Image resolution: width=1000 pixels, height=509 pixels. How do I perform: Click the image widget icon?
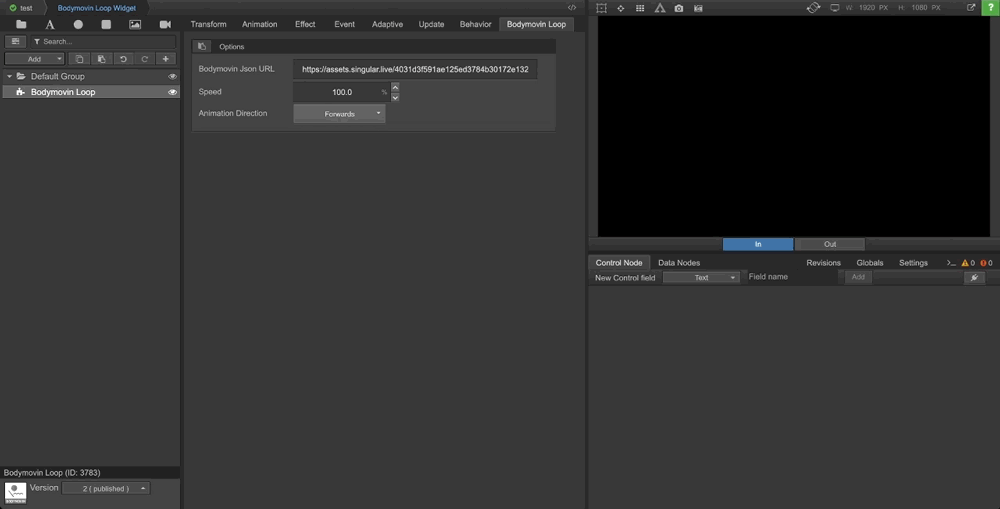tap(135, 24)
